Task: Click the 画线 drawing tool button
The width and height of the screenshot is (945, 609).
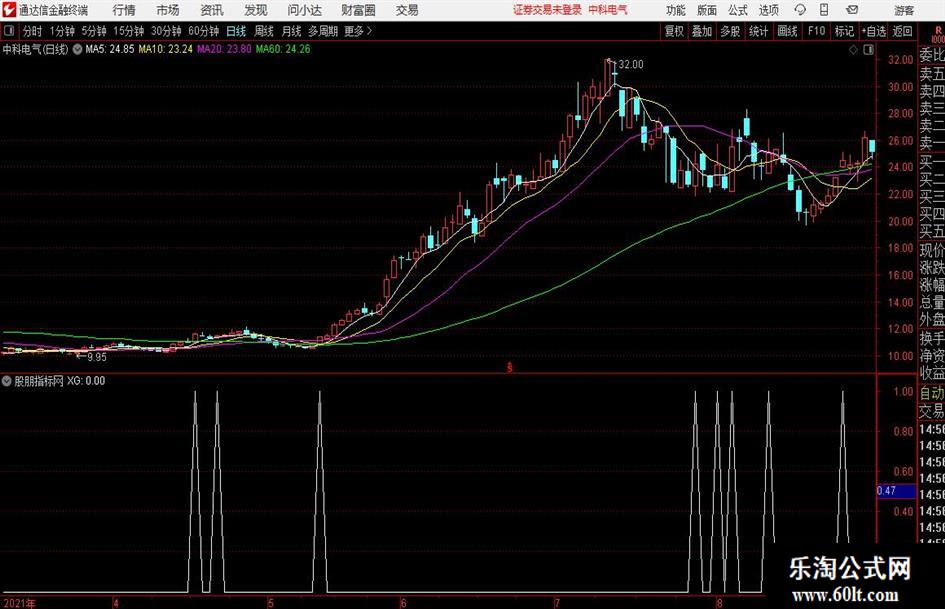Action: (787, 31)
